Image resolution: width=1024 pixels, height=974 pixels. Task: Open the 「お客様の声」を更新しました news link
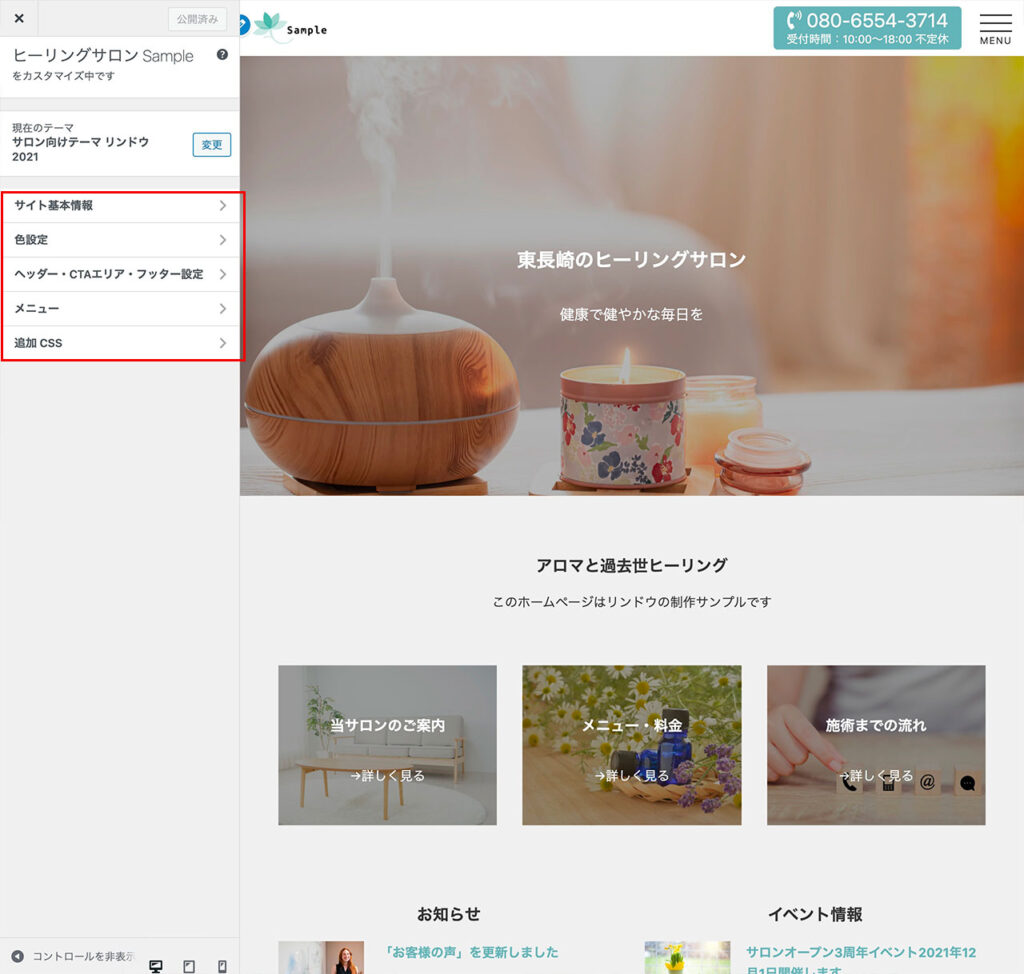[471, 952]
